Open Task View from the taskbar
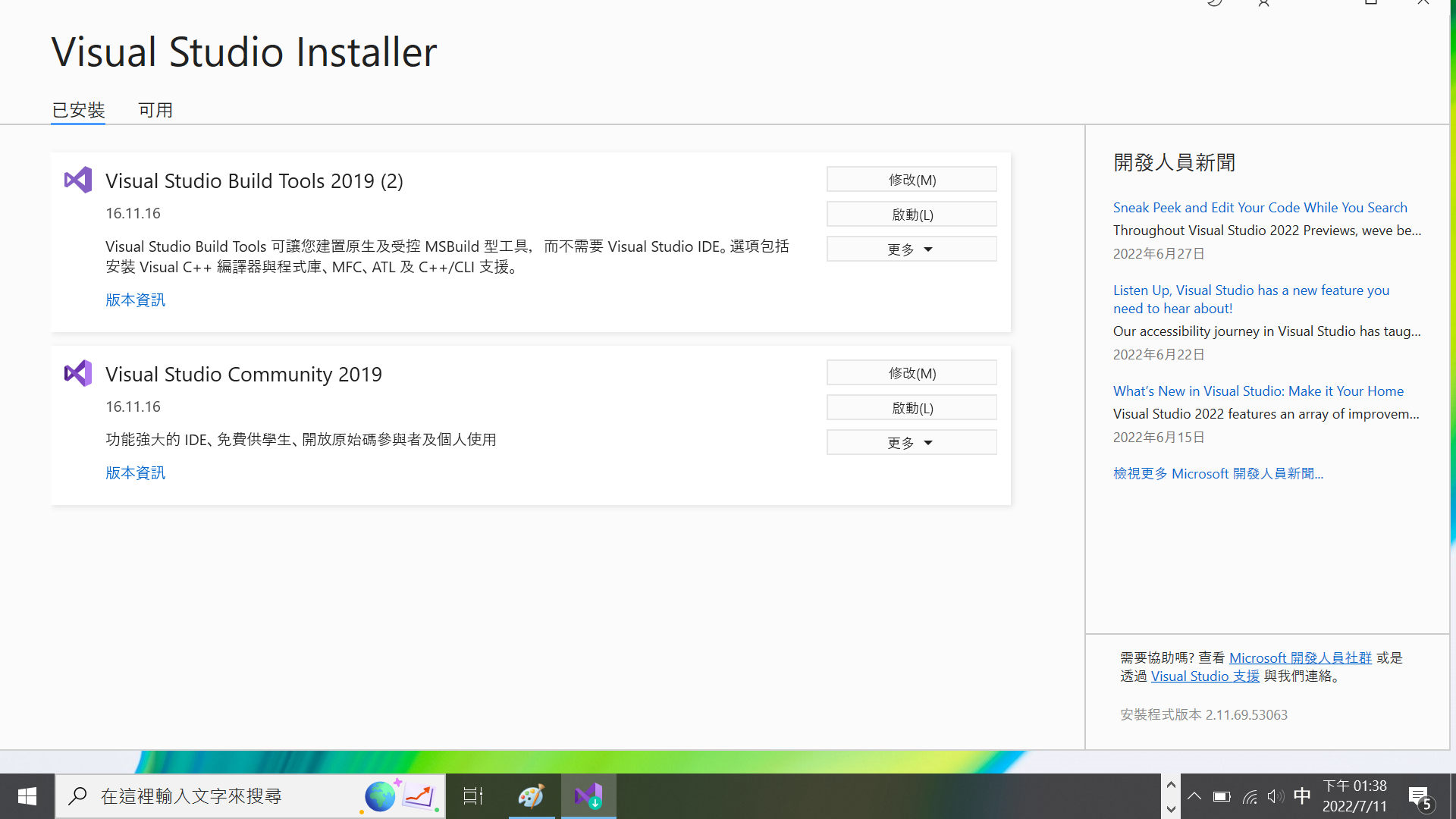The image size is (1456, 819). [473, 796]
